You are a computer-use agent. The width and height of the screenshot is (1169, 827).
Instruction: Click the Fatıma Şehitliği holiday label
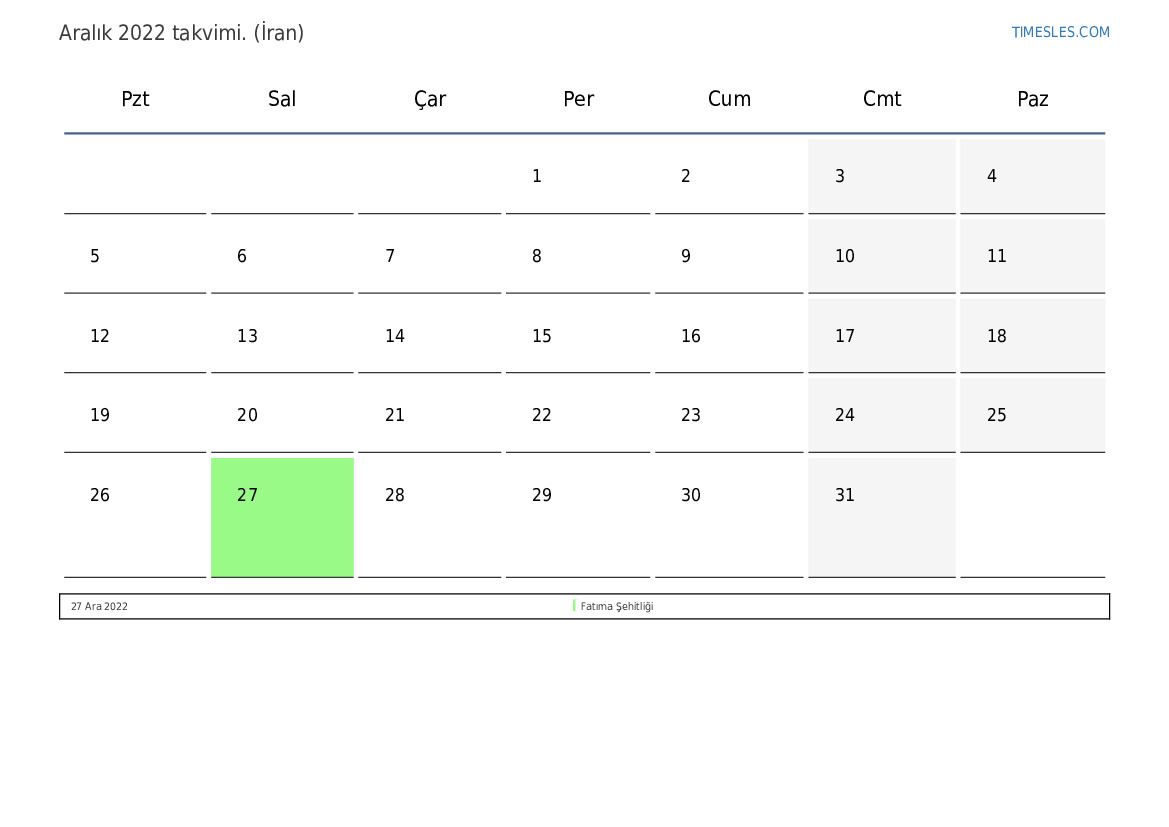click(x=617, y=606)
